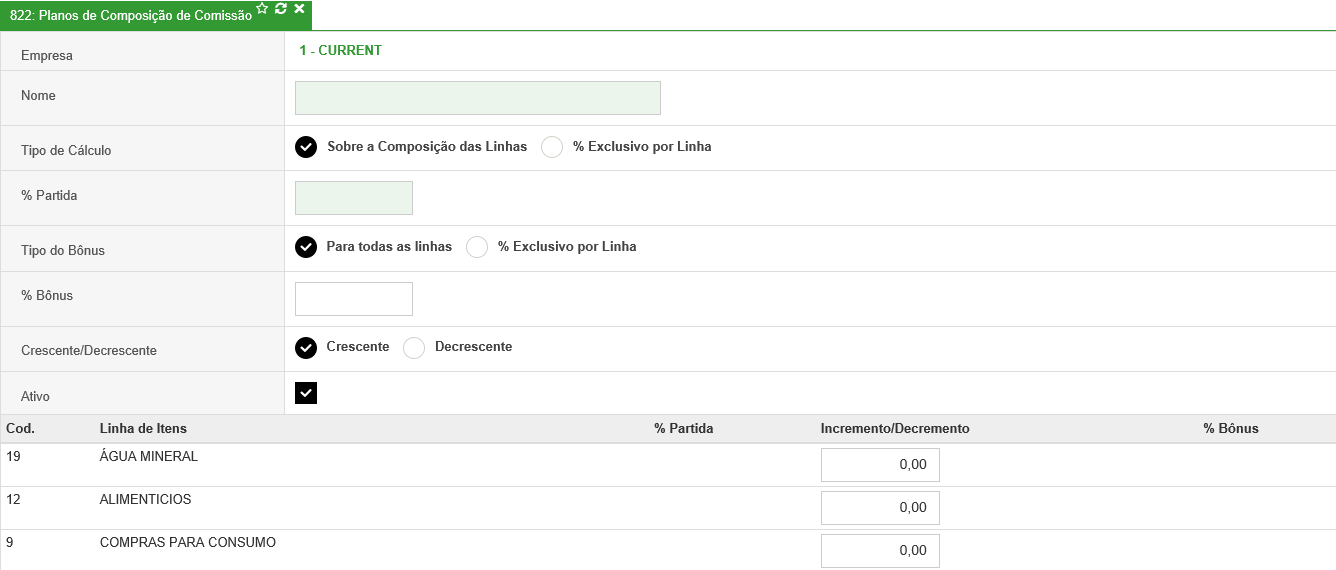Select % Exclusivo por Linha in Tipo de Cálculo
1336x570 pixels.
552,147
